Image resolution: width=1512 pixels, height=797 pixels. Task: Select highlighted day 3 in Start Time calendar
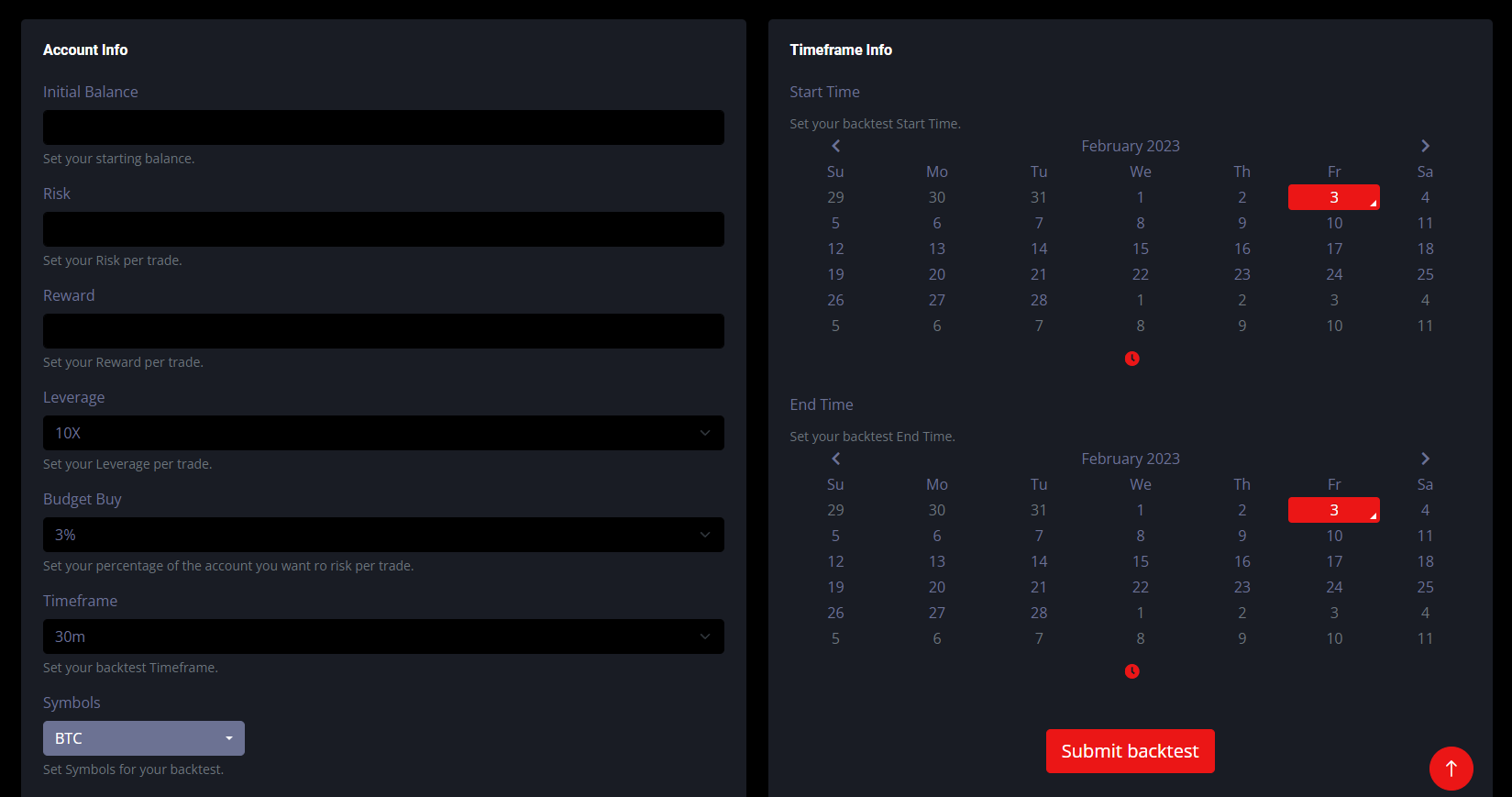[x=1333, y=197]
